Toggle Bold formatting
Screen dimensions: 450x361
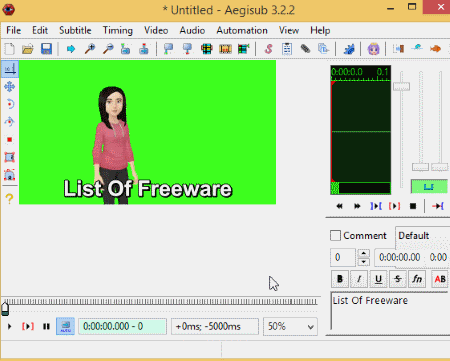(340, 279)
